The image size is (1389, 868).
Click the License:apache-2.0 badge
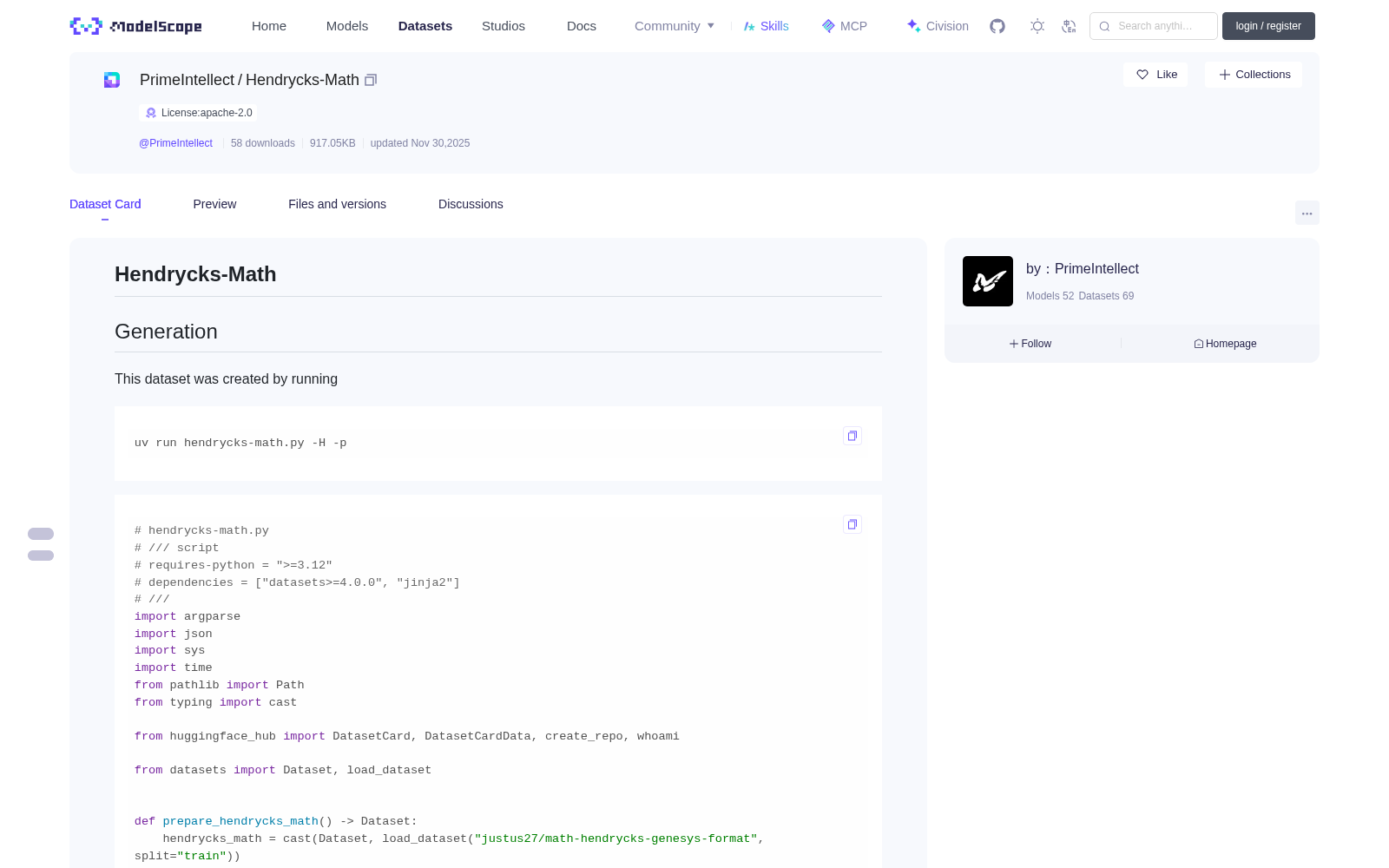[198, 113]
